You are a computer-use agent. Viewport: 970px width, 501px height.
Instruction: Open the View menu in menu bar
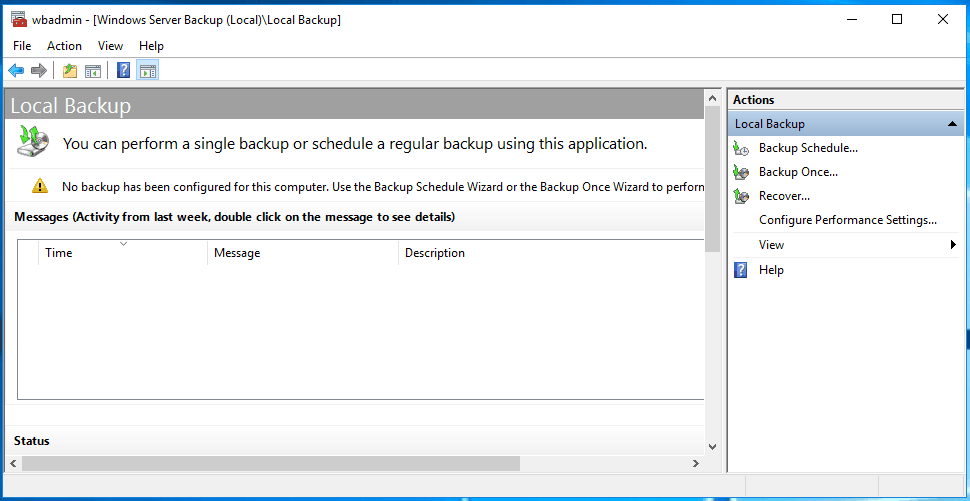pyautogui.click(x=110, y=46)
